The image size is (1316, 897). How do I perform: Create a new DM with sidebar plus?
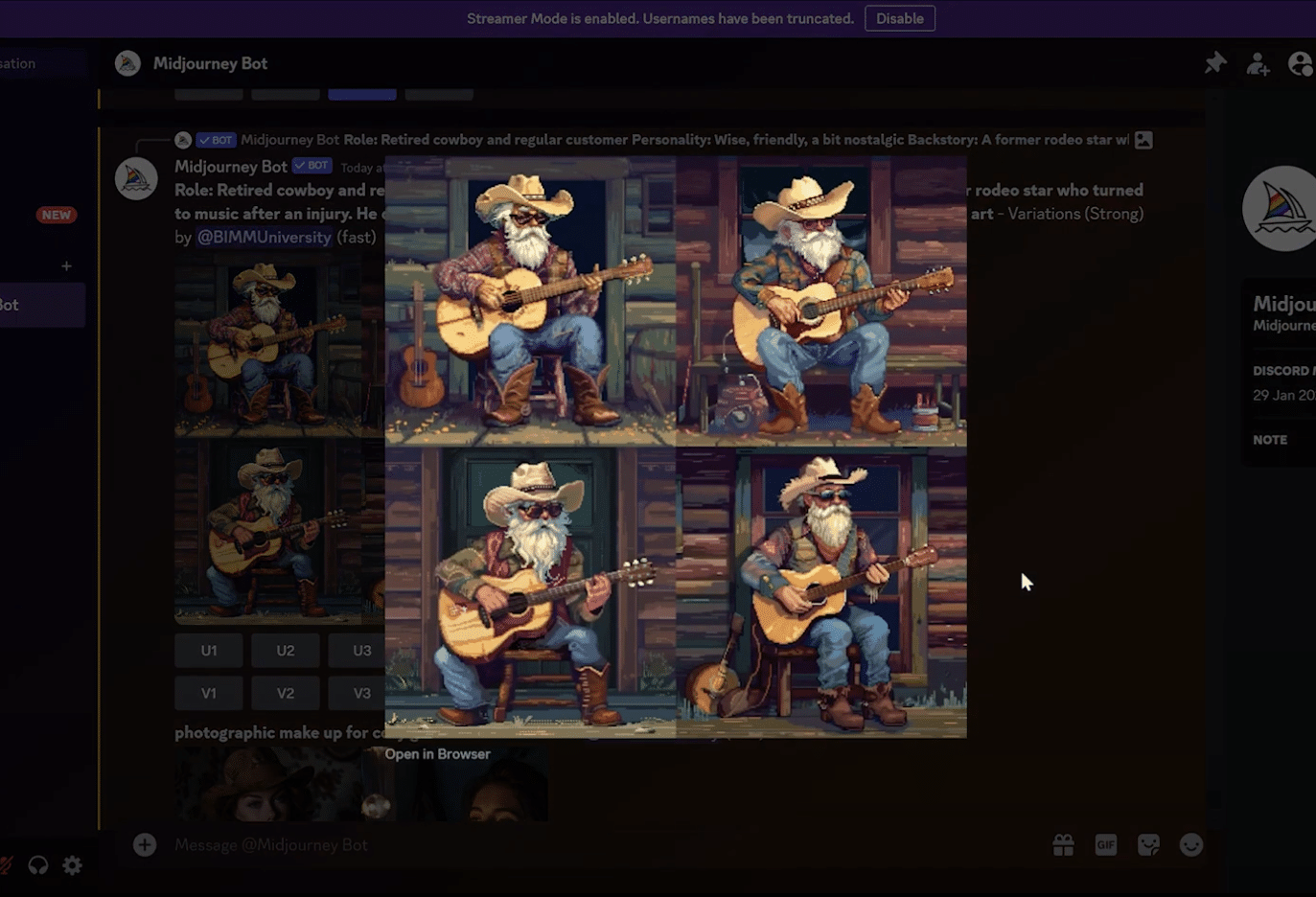[66, 265]
